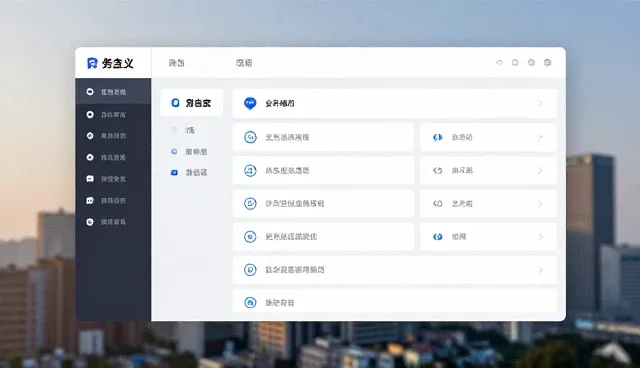Image resolution: width=640 pixels, height=368 pixels.
Task: Click the house icon on bottom card
Action: click(250, 303)
